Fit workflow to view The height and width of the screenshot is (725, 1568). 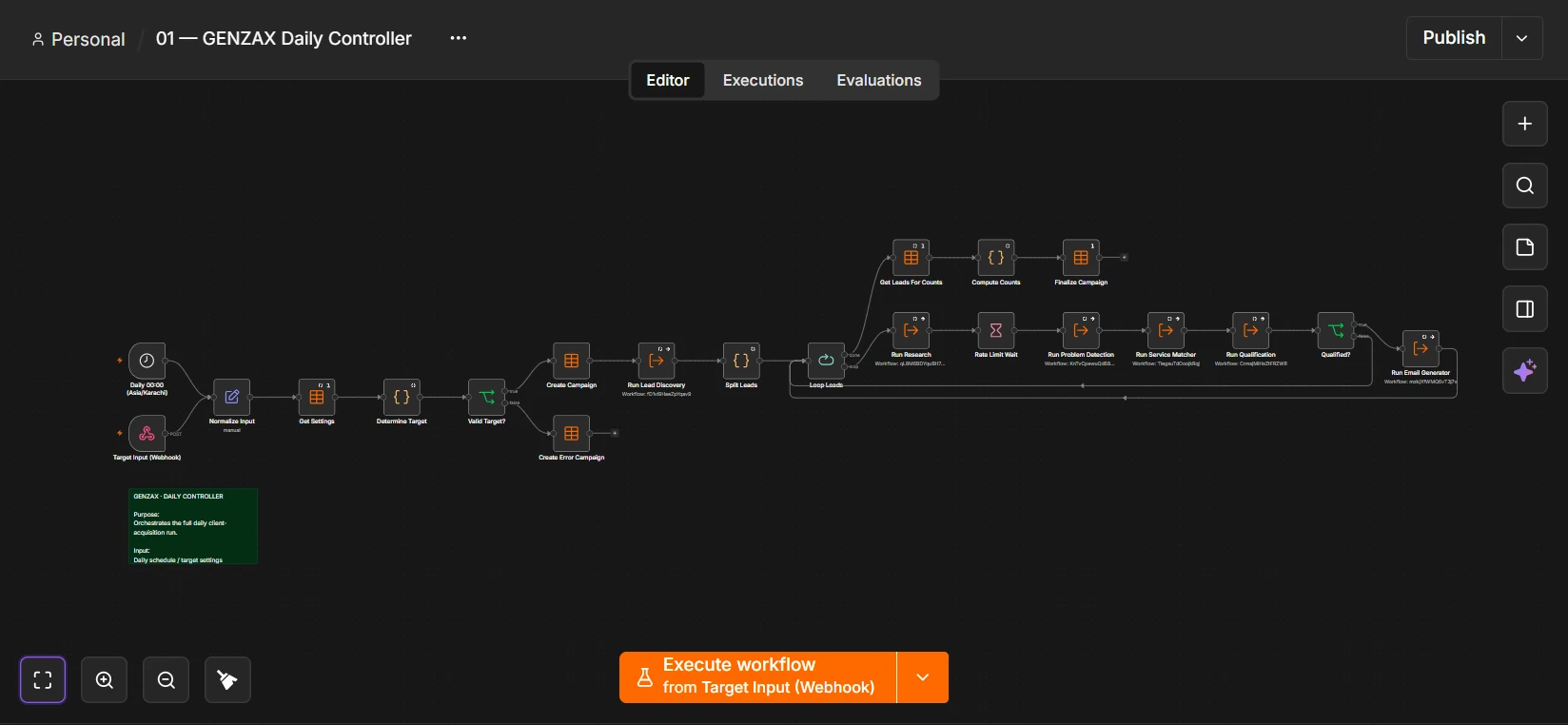(43, 679)
